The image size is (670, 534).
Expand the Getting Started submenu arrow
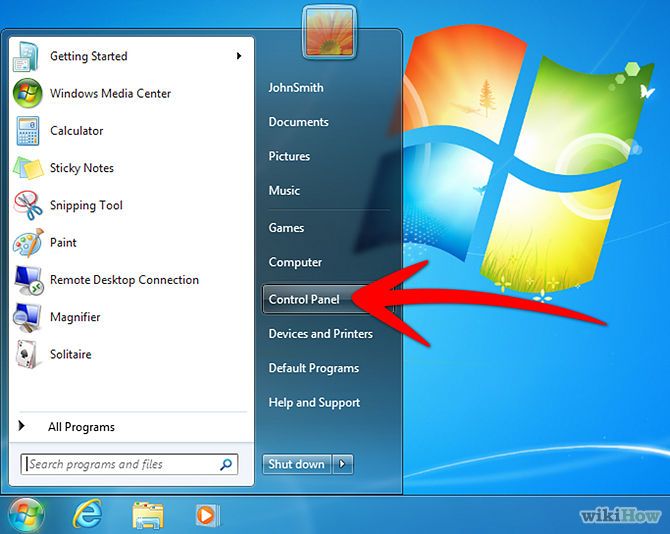(239, 56)
